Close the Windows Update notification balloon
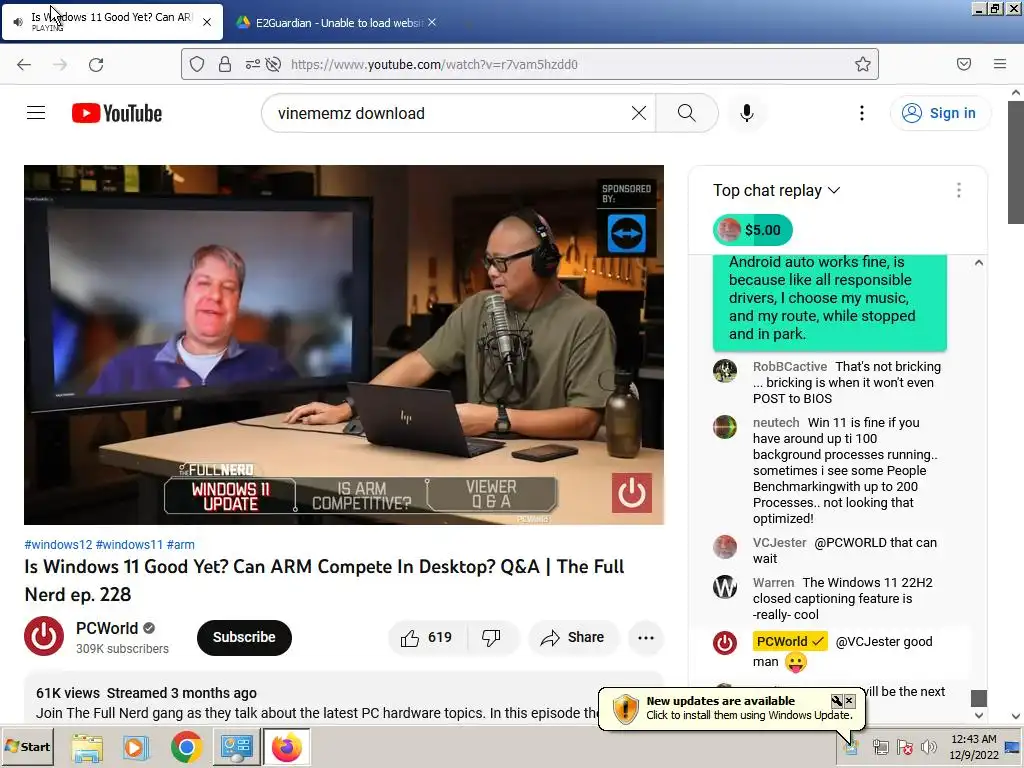This screenshot has width=1024, height=768. pos(849,701)
